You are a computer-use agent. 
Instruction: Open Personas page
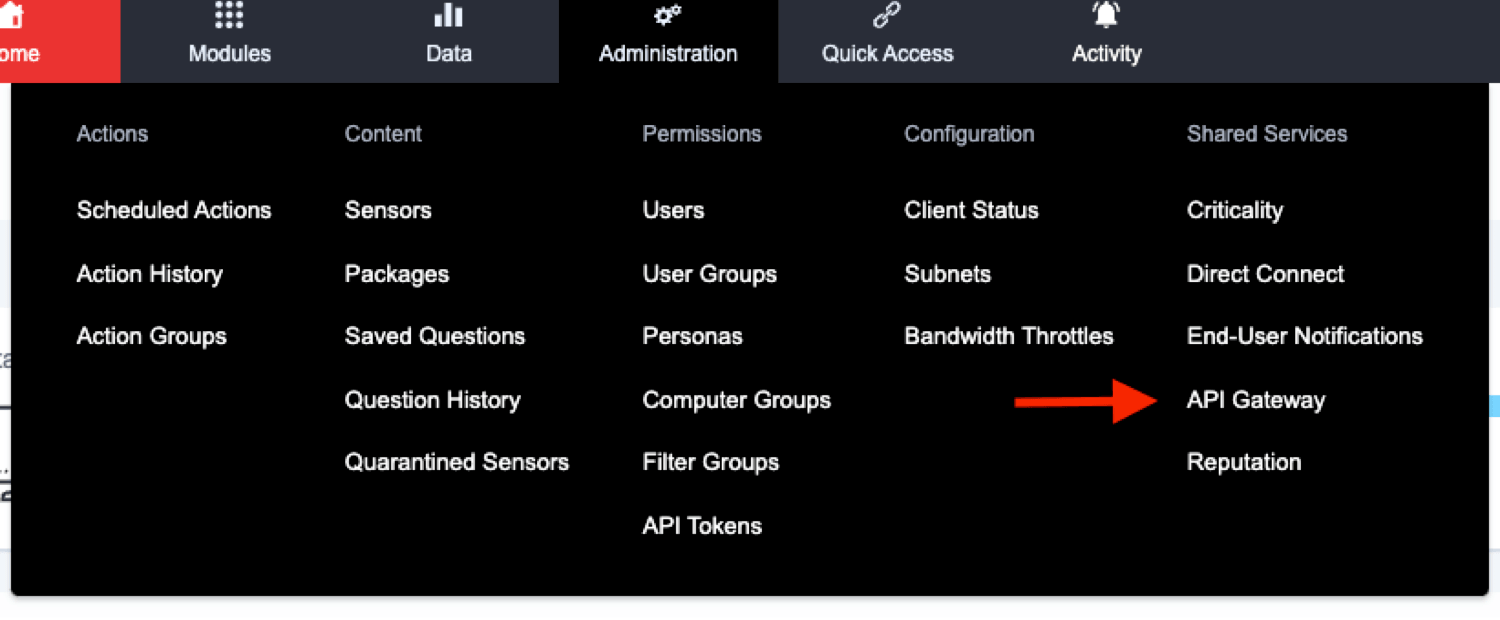(x=693, y=336)
